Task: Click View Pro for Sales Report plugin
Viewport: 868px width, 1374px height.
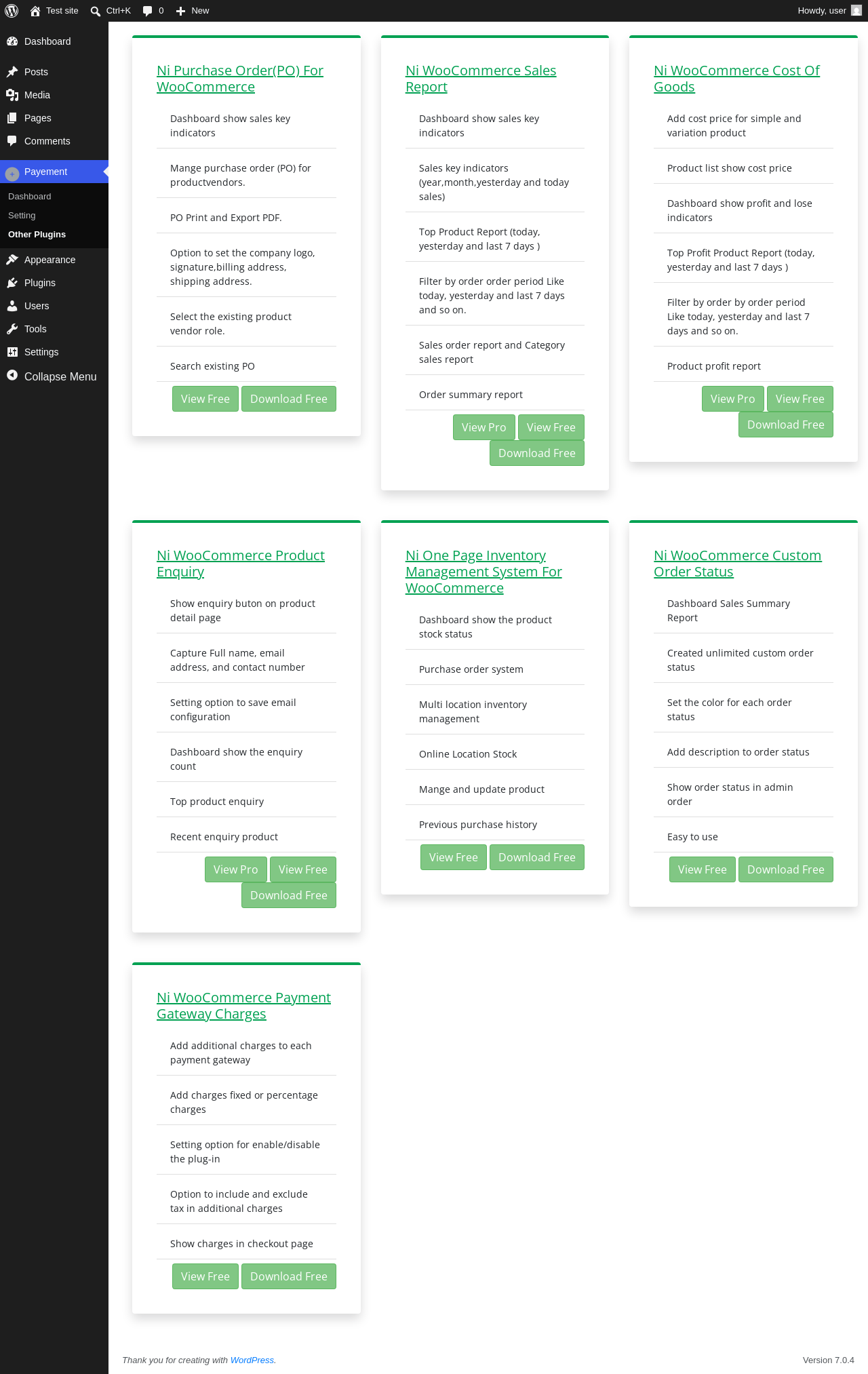Action: point(484,427)
